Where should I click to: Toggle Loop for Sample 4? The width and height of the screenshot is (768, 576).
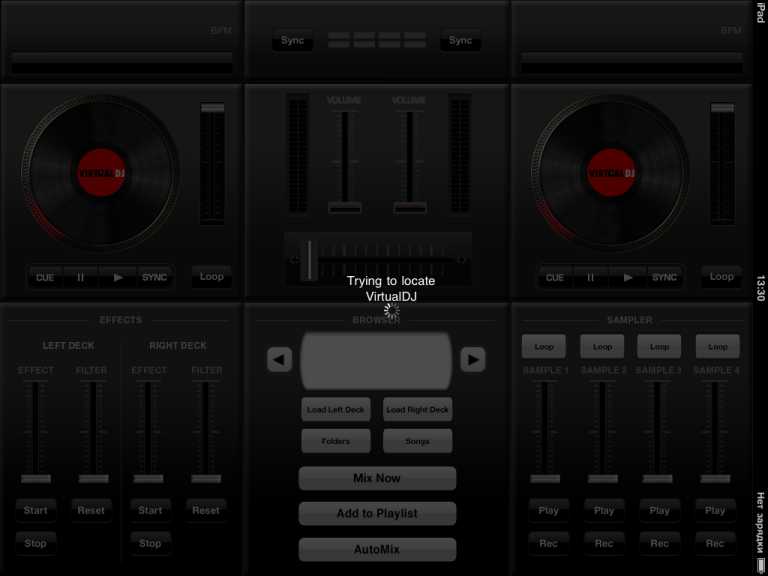[x=718, y=347]
